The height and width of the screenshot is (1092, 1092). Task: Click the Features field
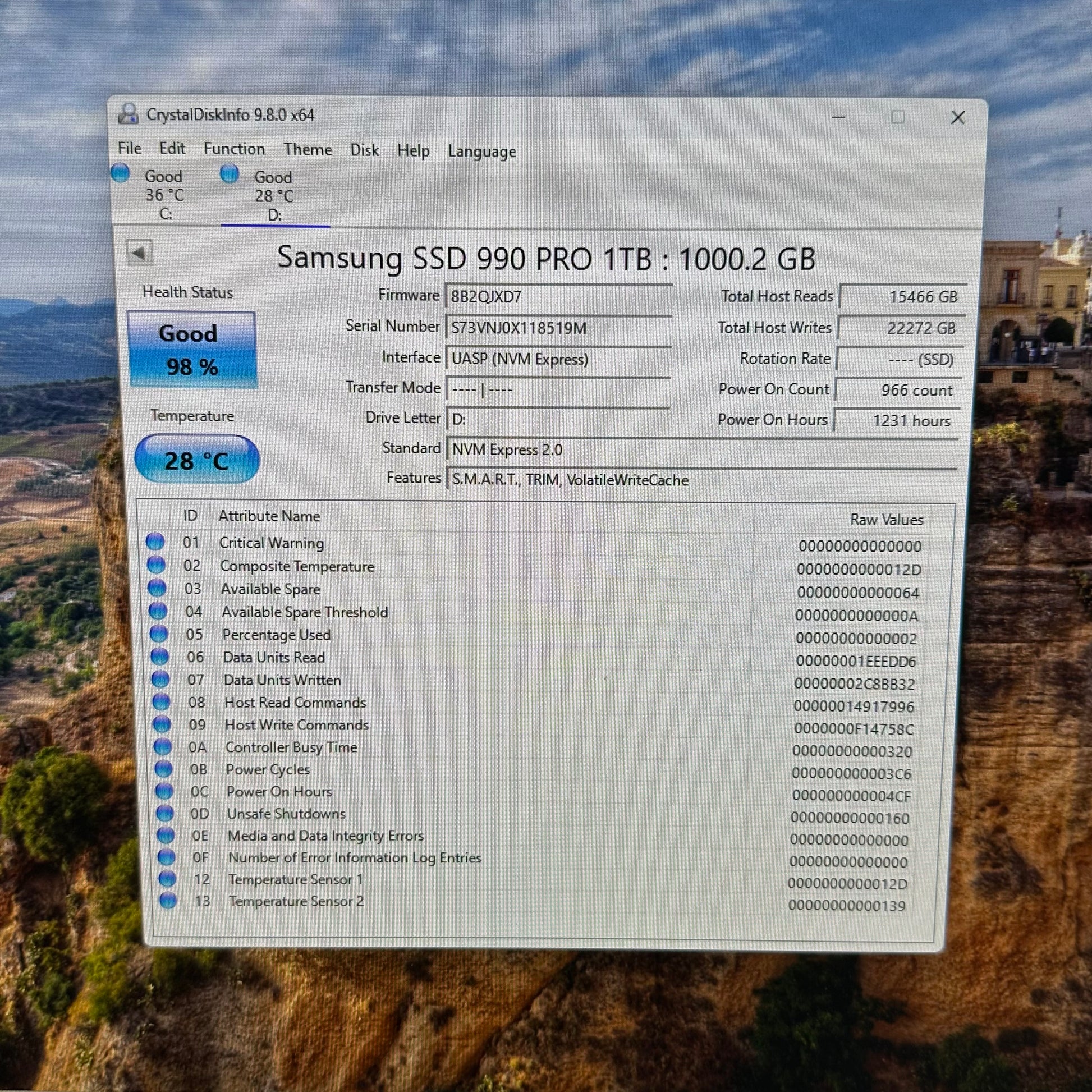point(702,480)
